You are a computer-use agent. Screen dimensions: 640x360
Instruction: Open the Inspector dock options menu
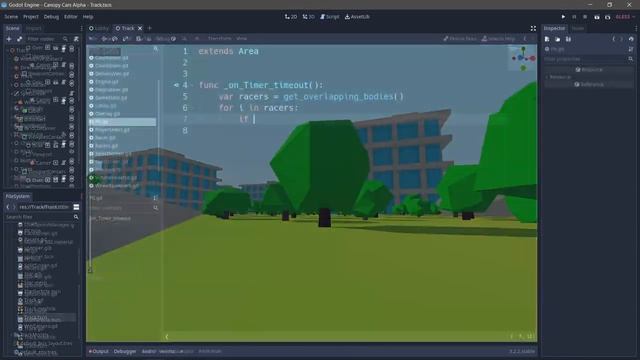click(x=636, y=28)
